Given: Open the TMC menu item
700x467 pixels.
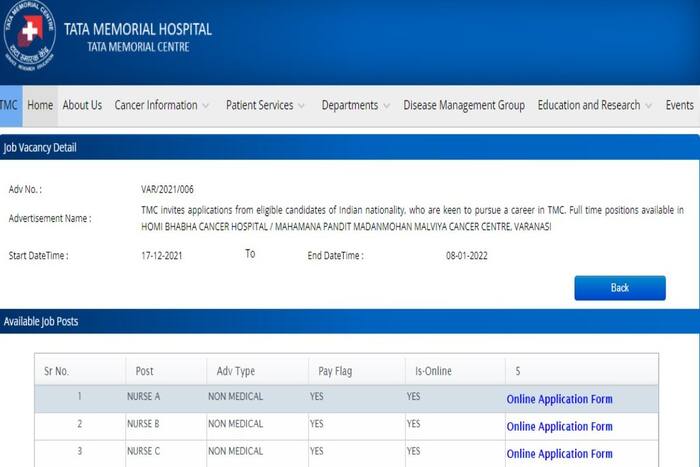Looking at the screenshot, I should click(x=9, y=105).
